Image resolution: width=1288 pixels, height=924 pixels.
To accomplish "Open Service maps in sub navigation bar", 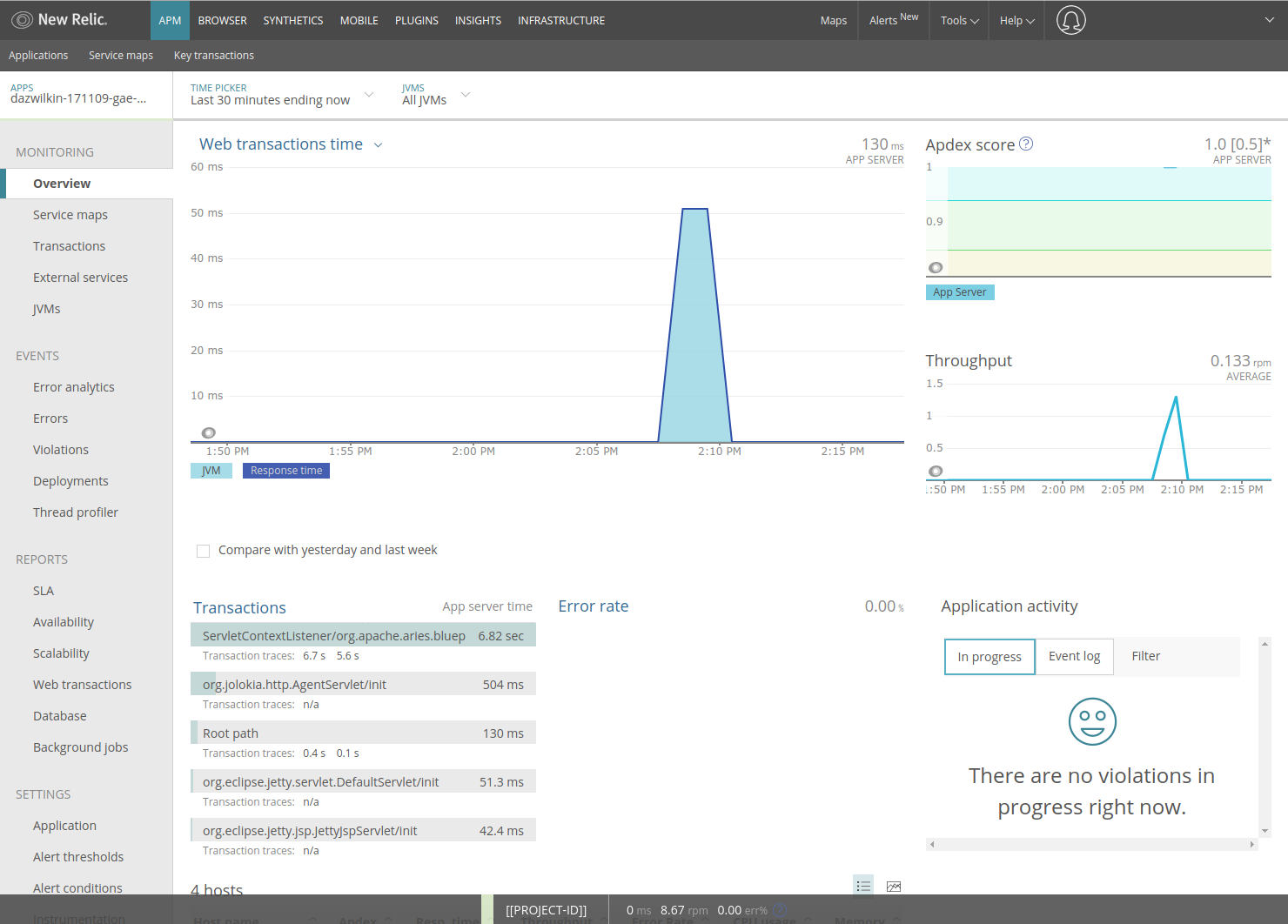I will tap(121, 56).
